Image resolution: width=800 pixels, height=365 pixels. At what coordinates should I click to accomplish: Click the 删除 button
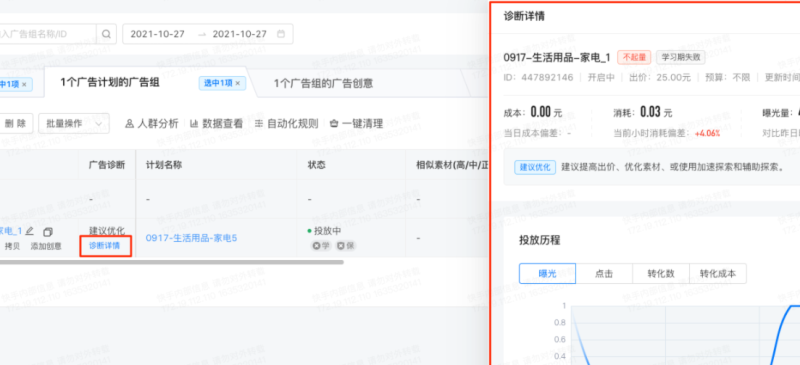coord(16,124)
